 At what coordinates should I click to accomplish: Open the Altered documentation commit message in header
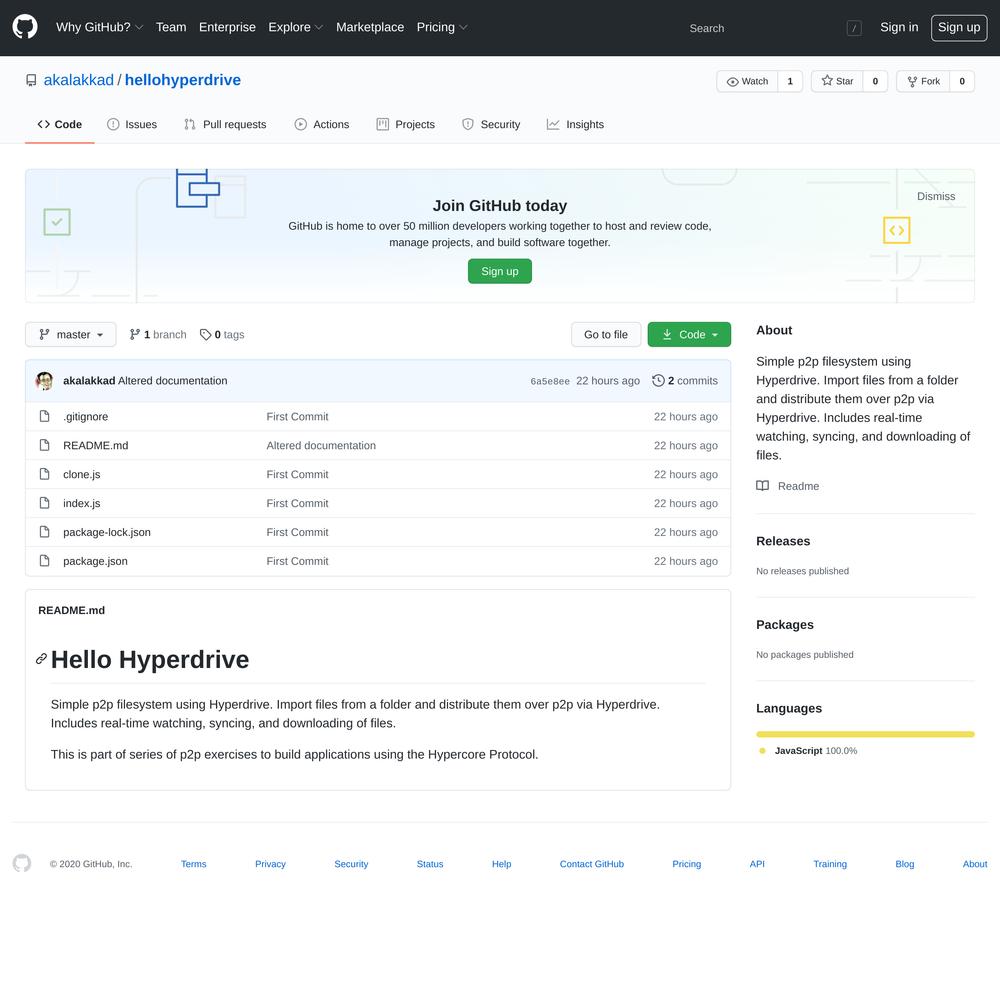tap(173, 381)
